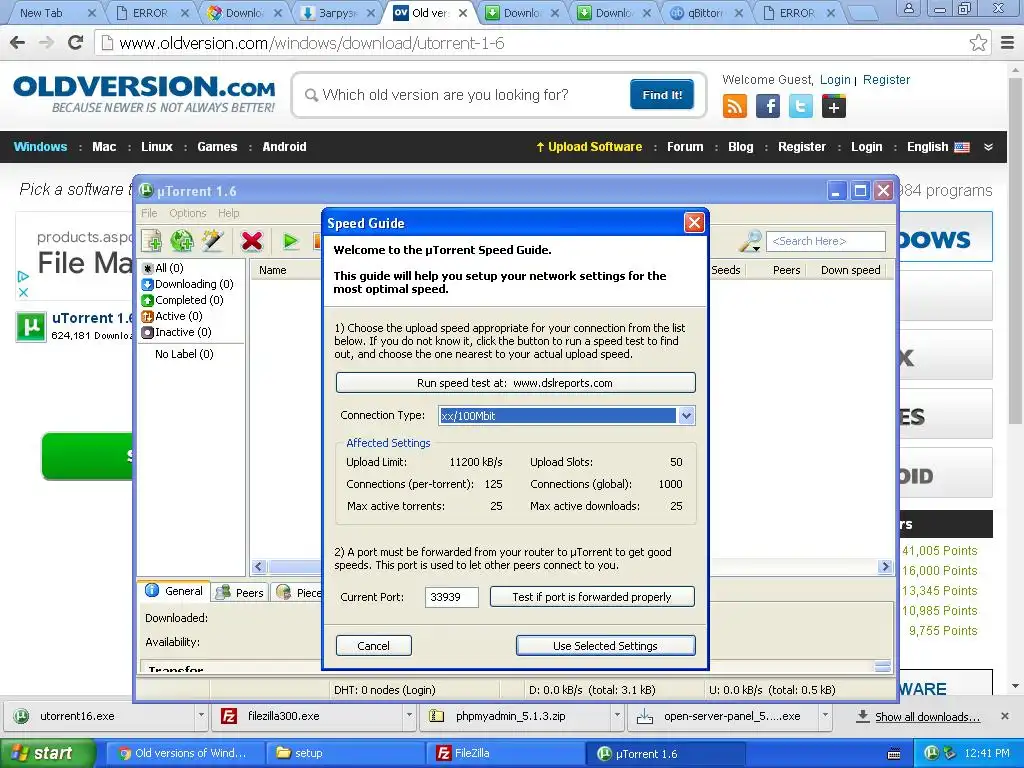Click the red X Remove torrent icon

point(251,241)
